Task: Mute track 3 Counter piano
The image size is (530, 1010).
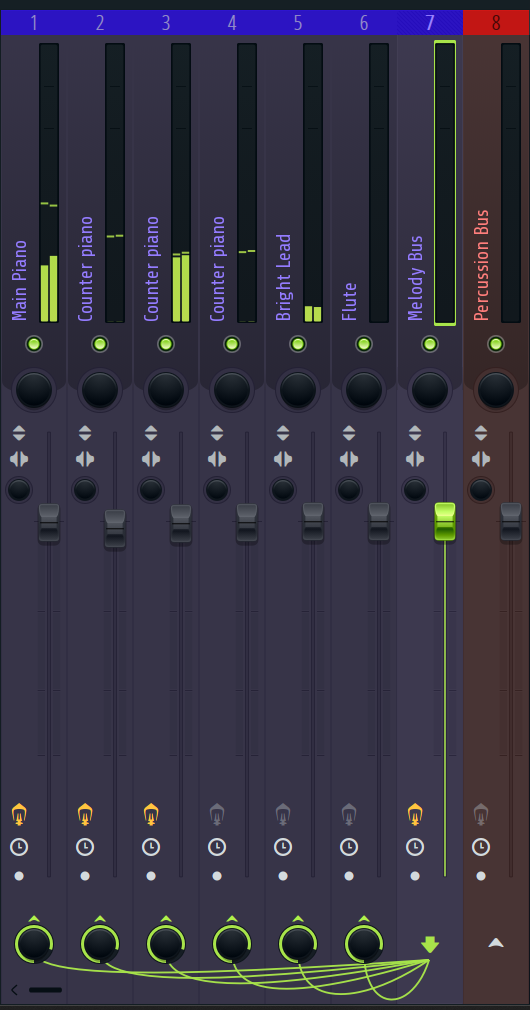Action: coord(166,344)
